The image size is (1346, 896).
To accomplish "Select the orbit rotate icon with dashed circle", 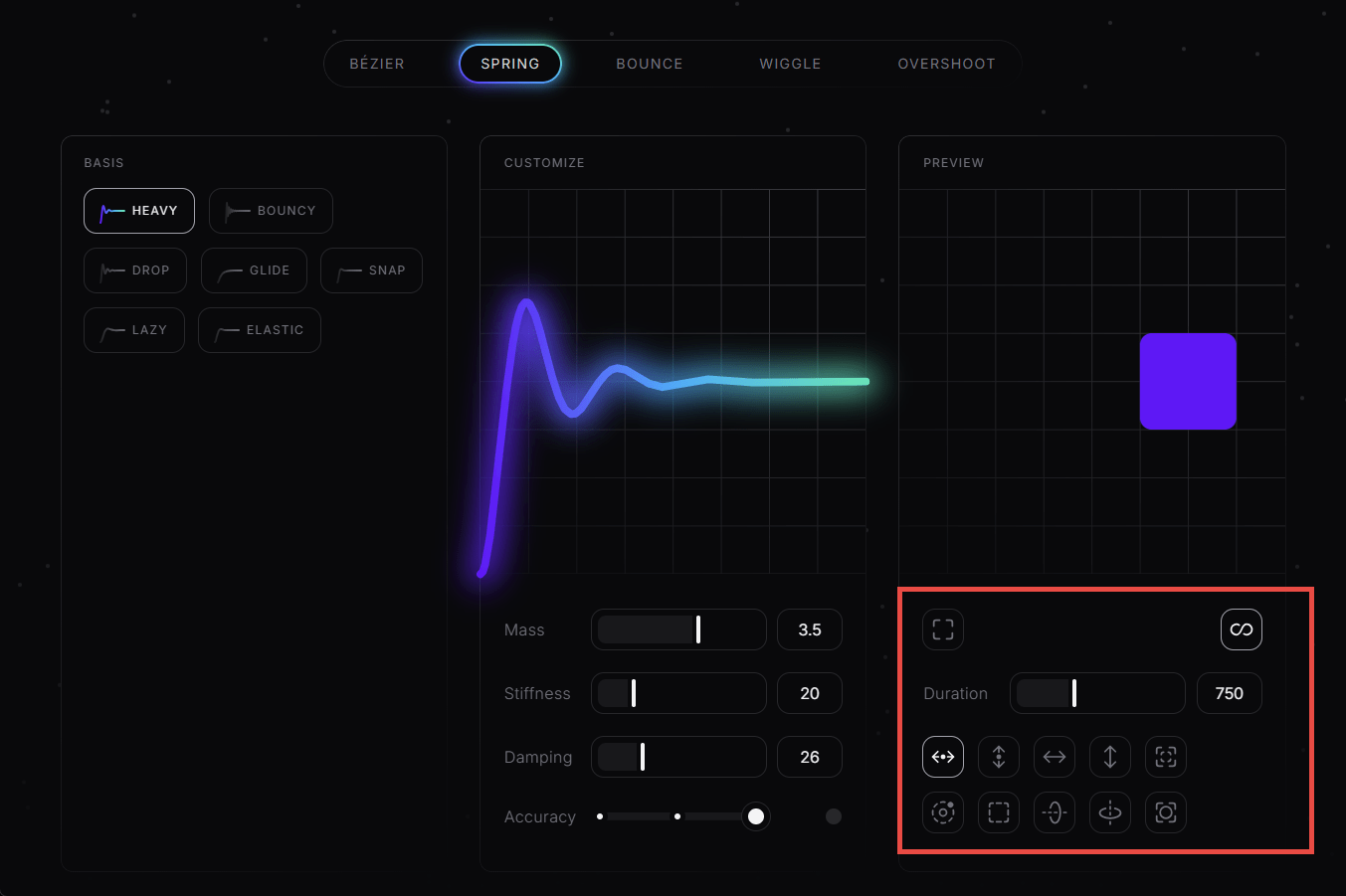I will [942, 812].
